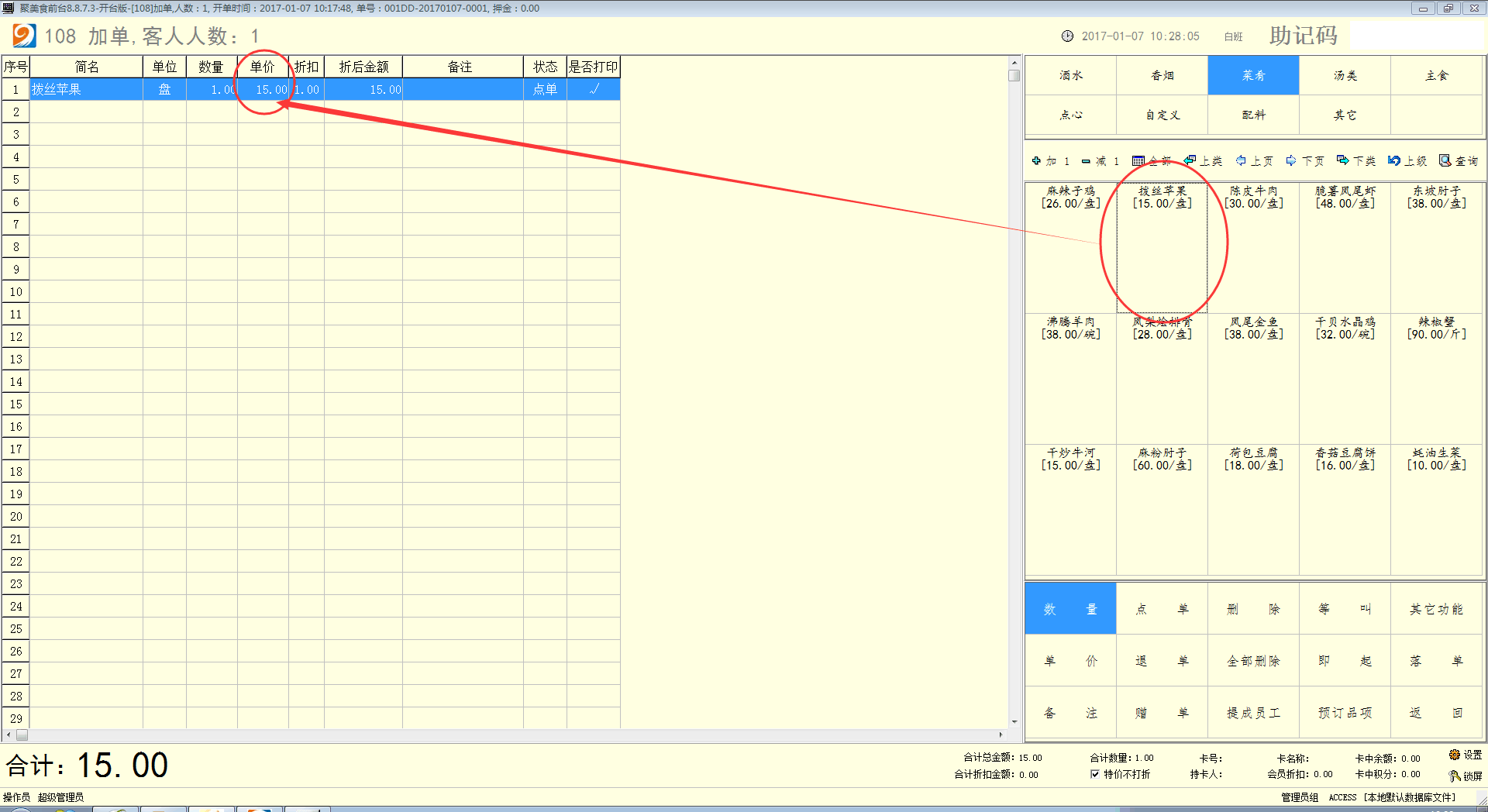Screen dimensions: 1488x812
Task: Lock the screen with 锁屏
Action: coord(1455,776)
